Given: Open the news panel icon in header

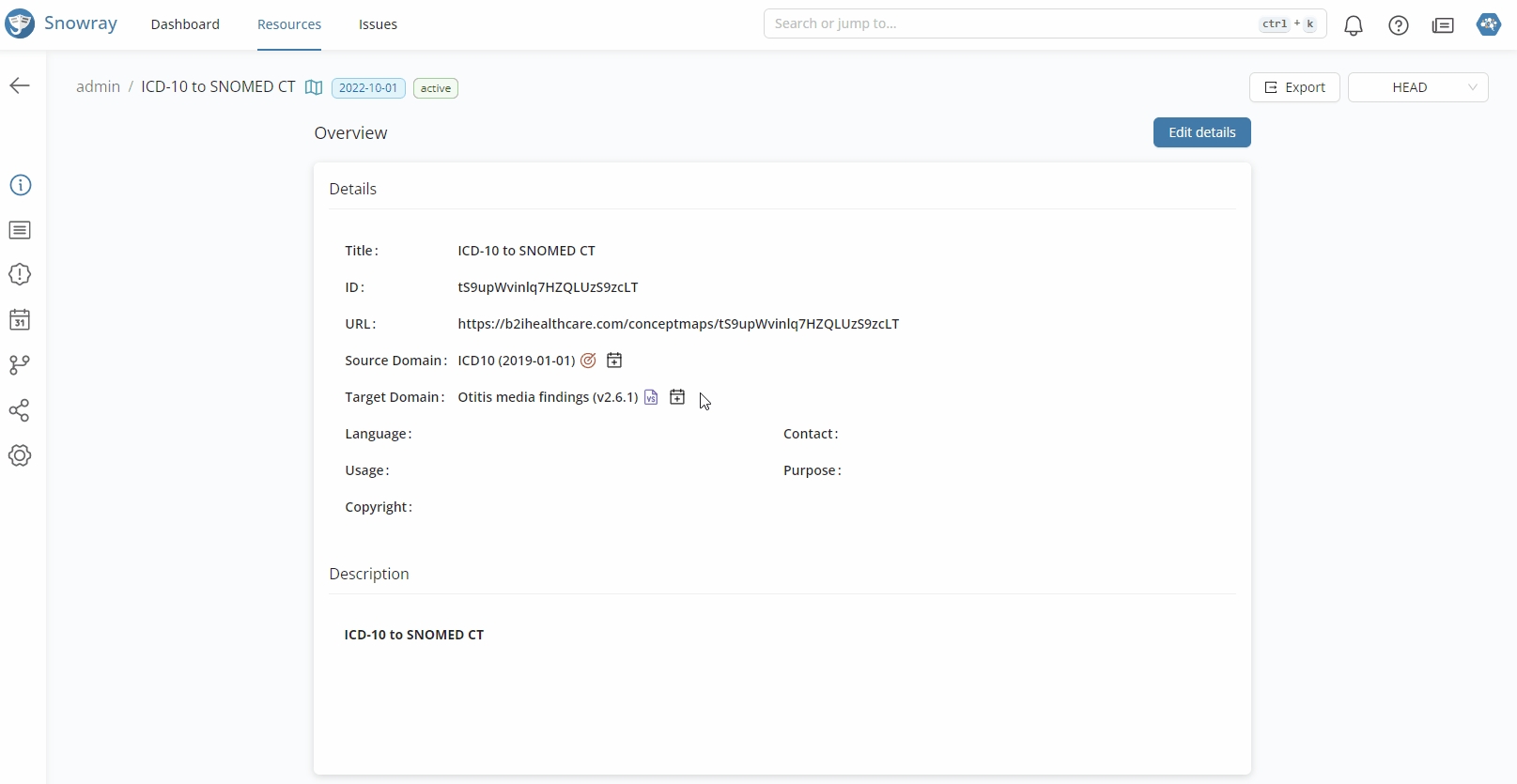Looking at the screenshot, I should point(1443,25).
